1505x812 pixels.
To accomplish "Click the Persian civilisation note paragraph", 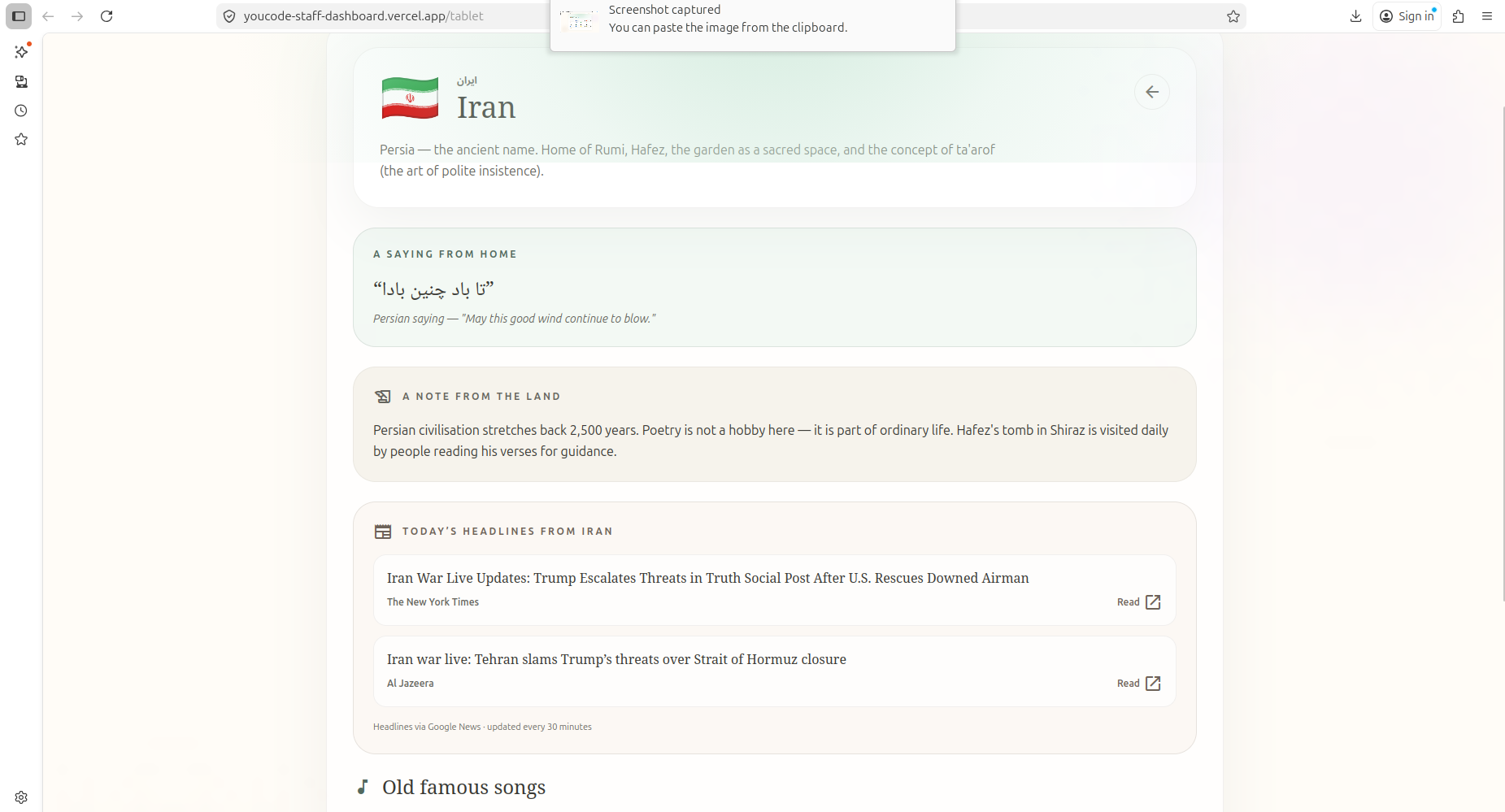I will click(771, 441).
